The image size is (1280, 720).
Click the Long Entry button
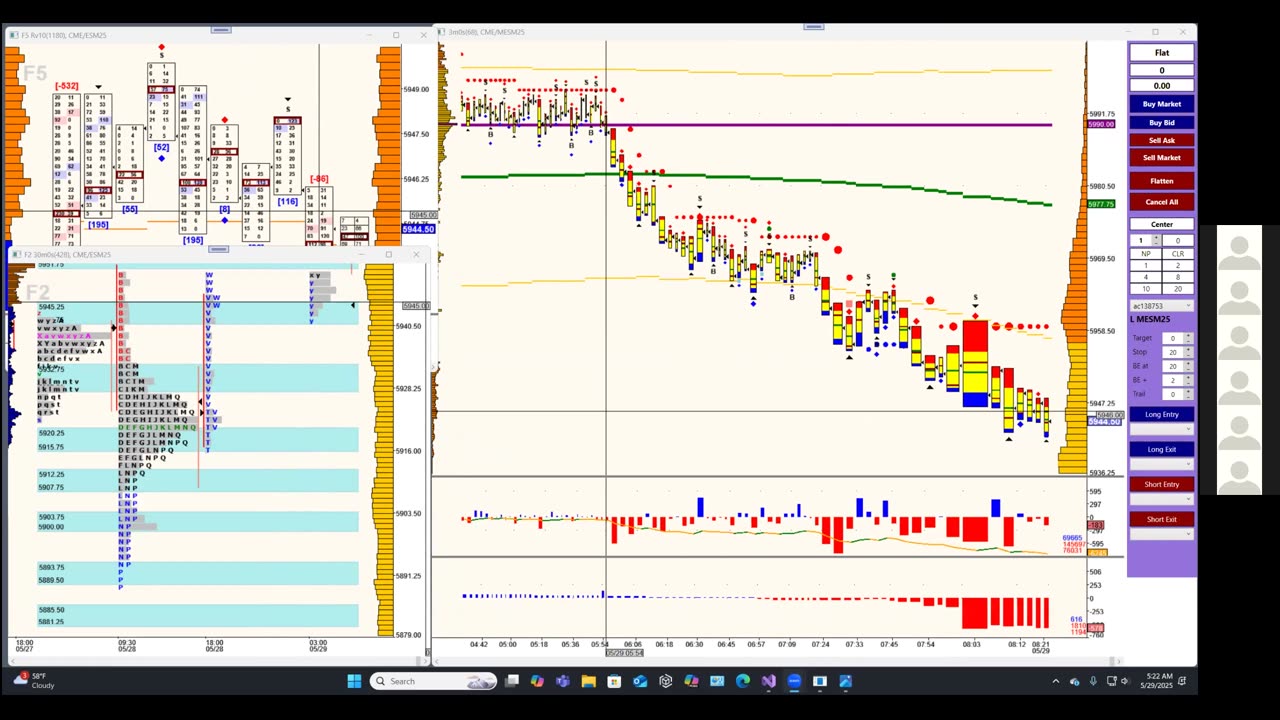[1161, 414]
